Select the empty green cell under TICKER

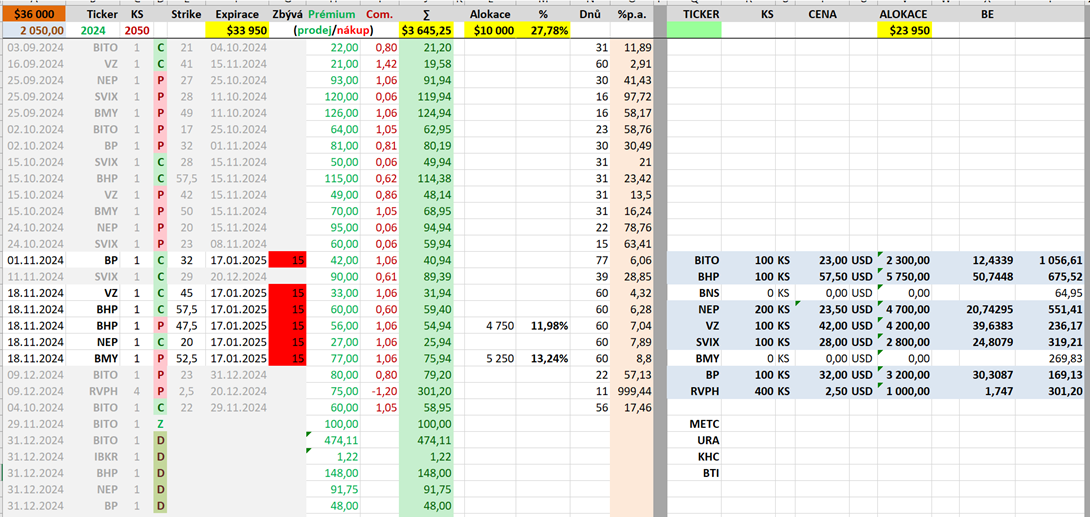[692, 31]
